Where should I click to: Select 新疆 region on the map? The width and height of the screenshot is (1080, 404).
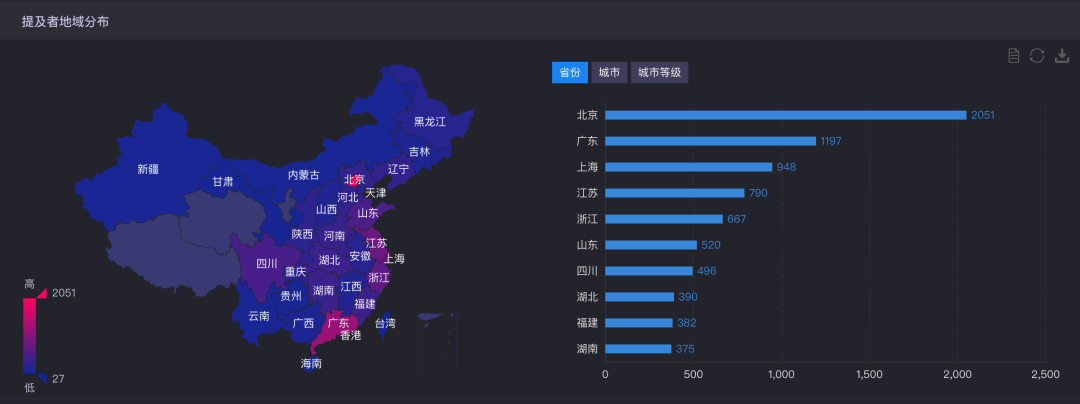click(147, 169)
